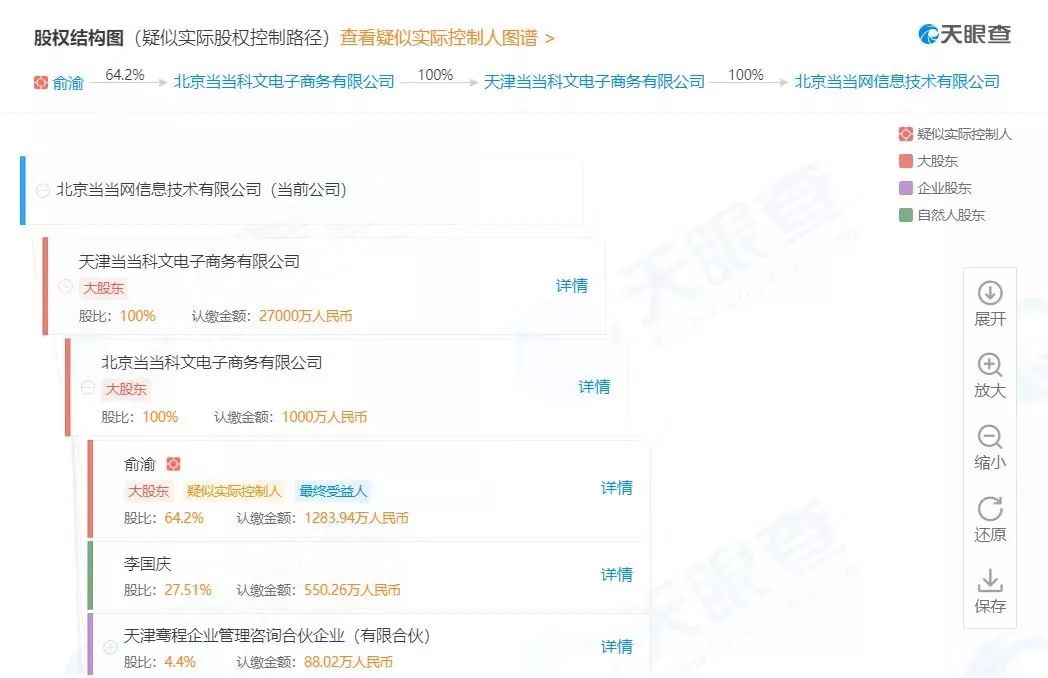Open 查看疑似实际控制人图谱 link
This screenshot has height=678, width=1048.
tap(447, 38)
